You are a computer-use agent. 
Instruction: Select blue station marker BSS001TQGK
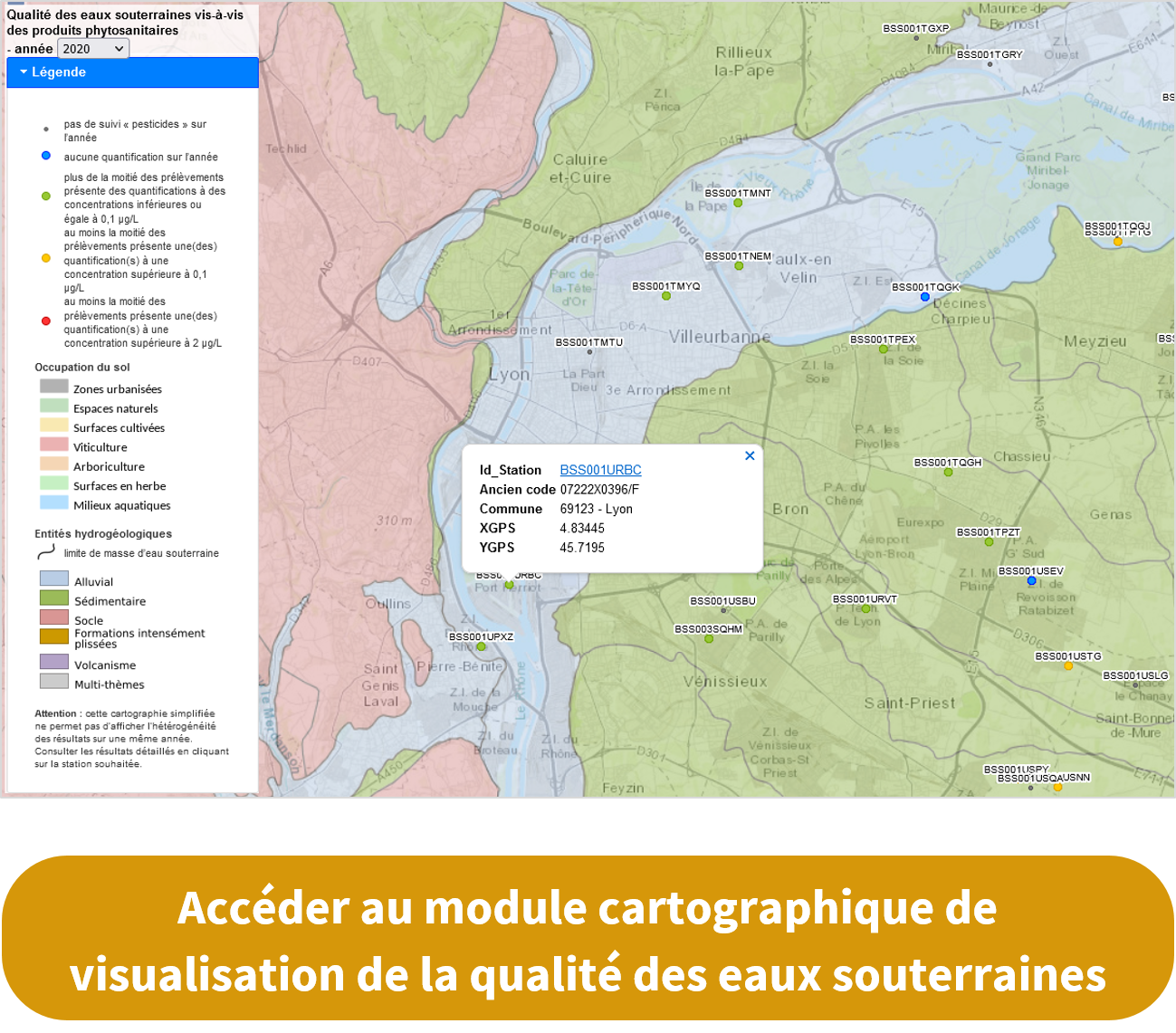(924, 297)
